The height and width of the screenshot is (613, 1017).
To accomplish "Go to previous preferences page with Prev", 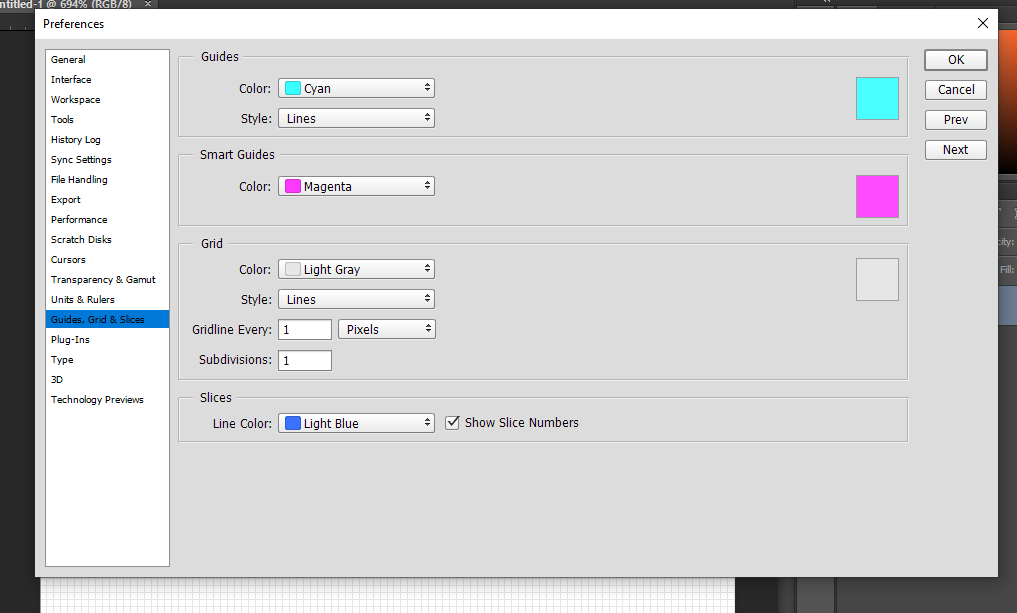I will pyautogui.click(x=956, y=120).
